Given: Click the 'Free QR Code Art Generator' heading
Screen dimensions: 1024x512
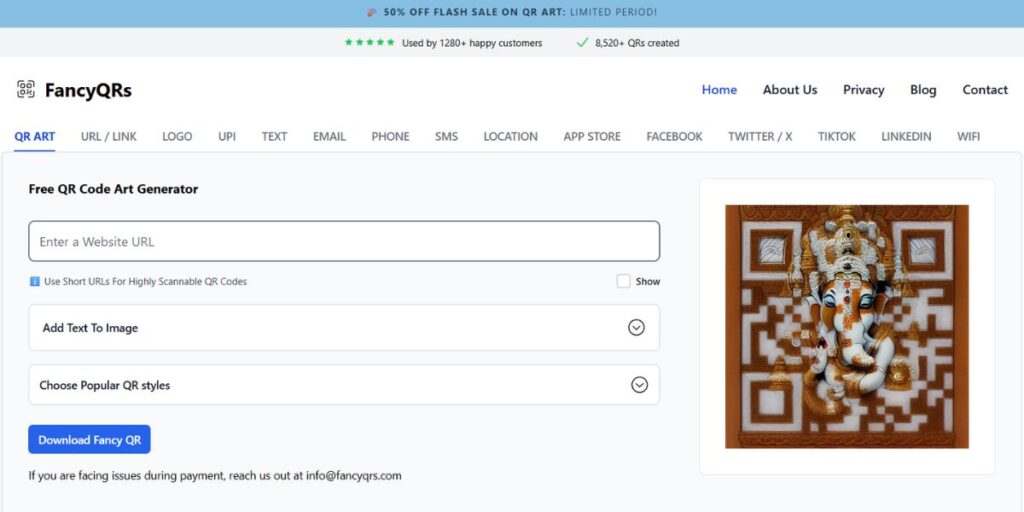Looking at the screenshot, I should (x=113, y=189).
